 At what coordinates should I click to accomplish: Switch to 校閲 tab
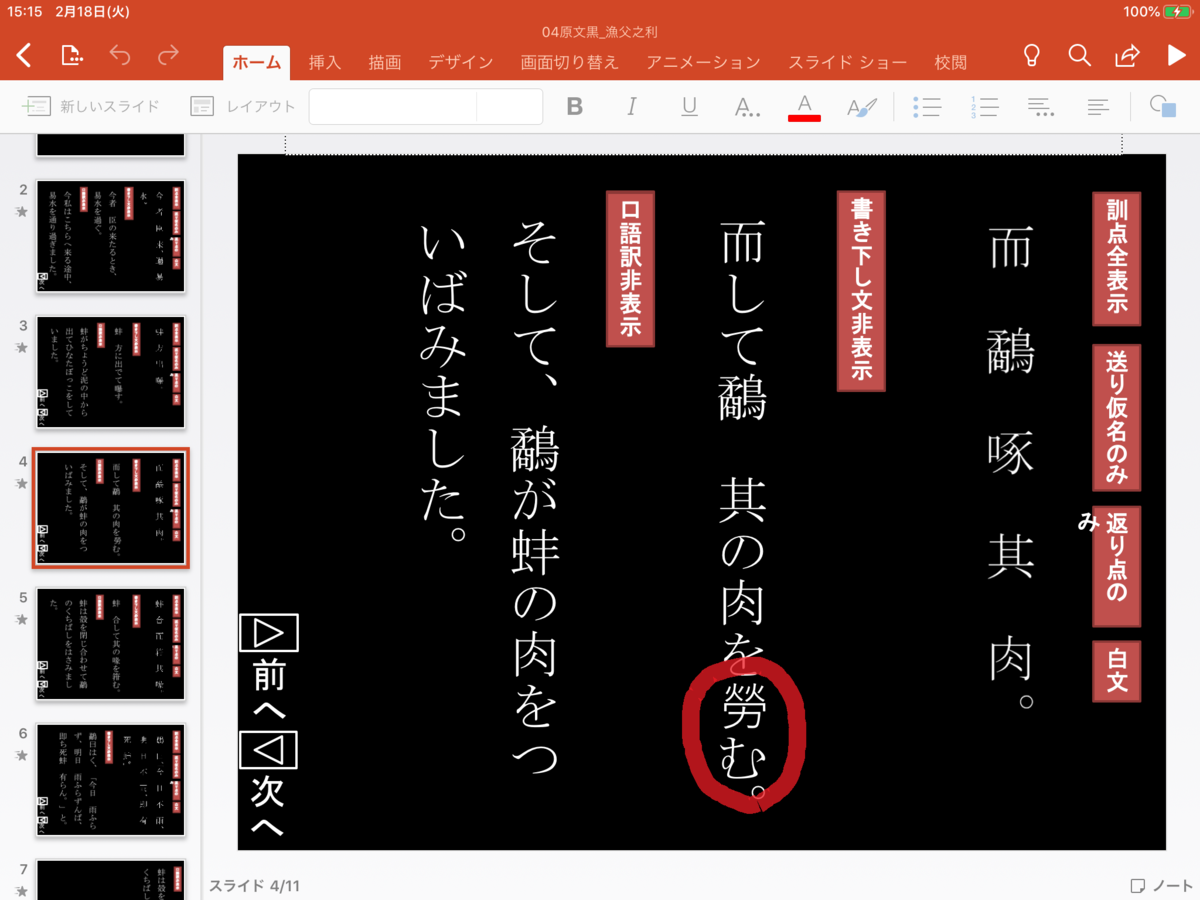click(x=951, y=62)
